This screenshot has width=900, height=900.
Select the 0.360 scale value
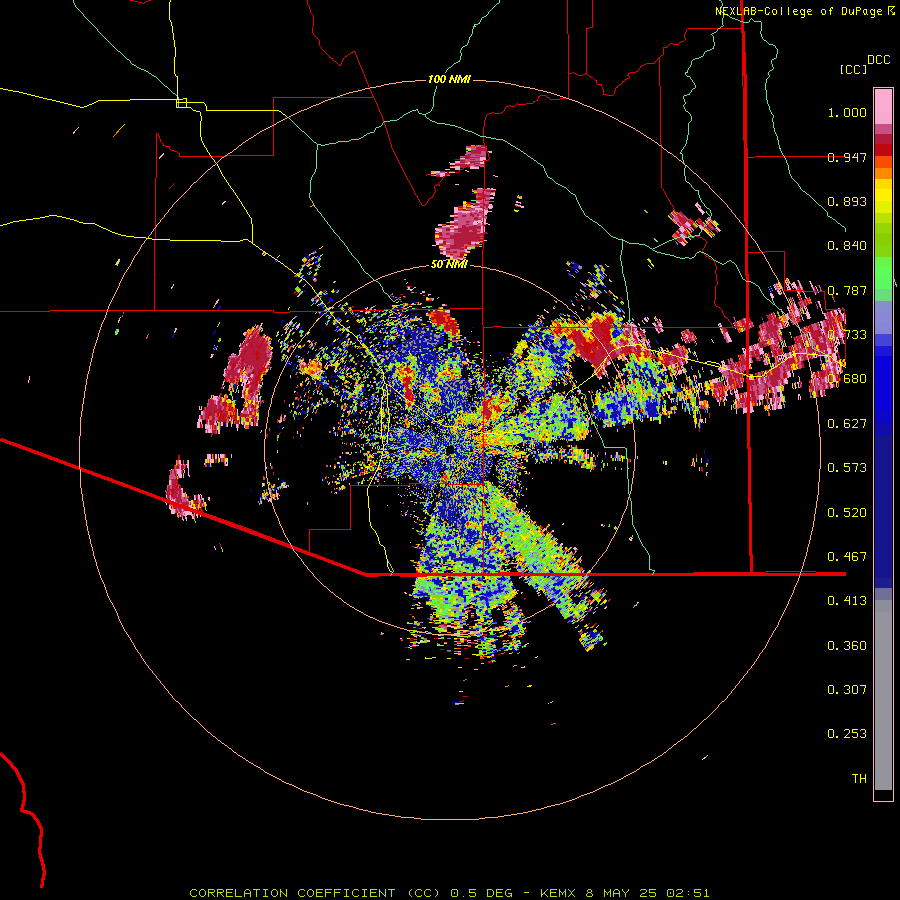[x=847, y=646]
